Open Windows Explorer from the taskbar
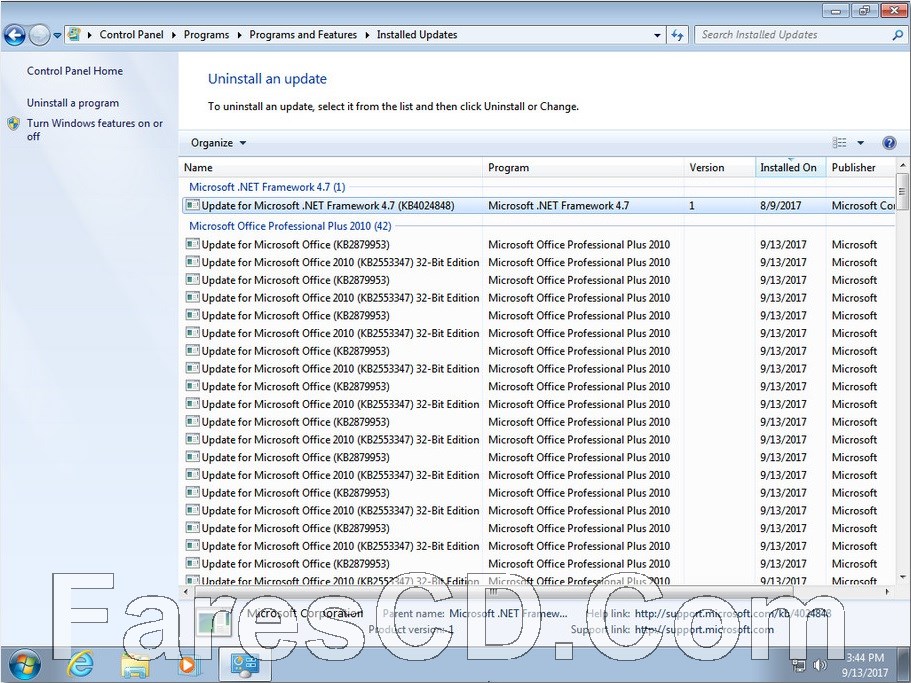This screenshot has width=911, height=683. coord(134,665)
